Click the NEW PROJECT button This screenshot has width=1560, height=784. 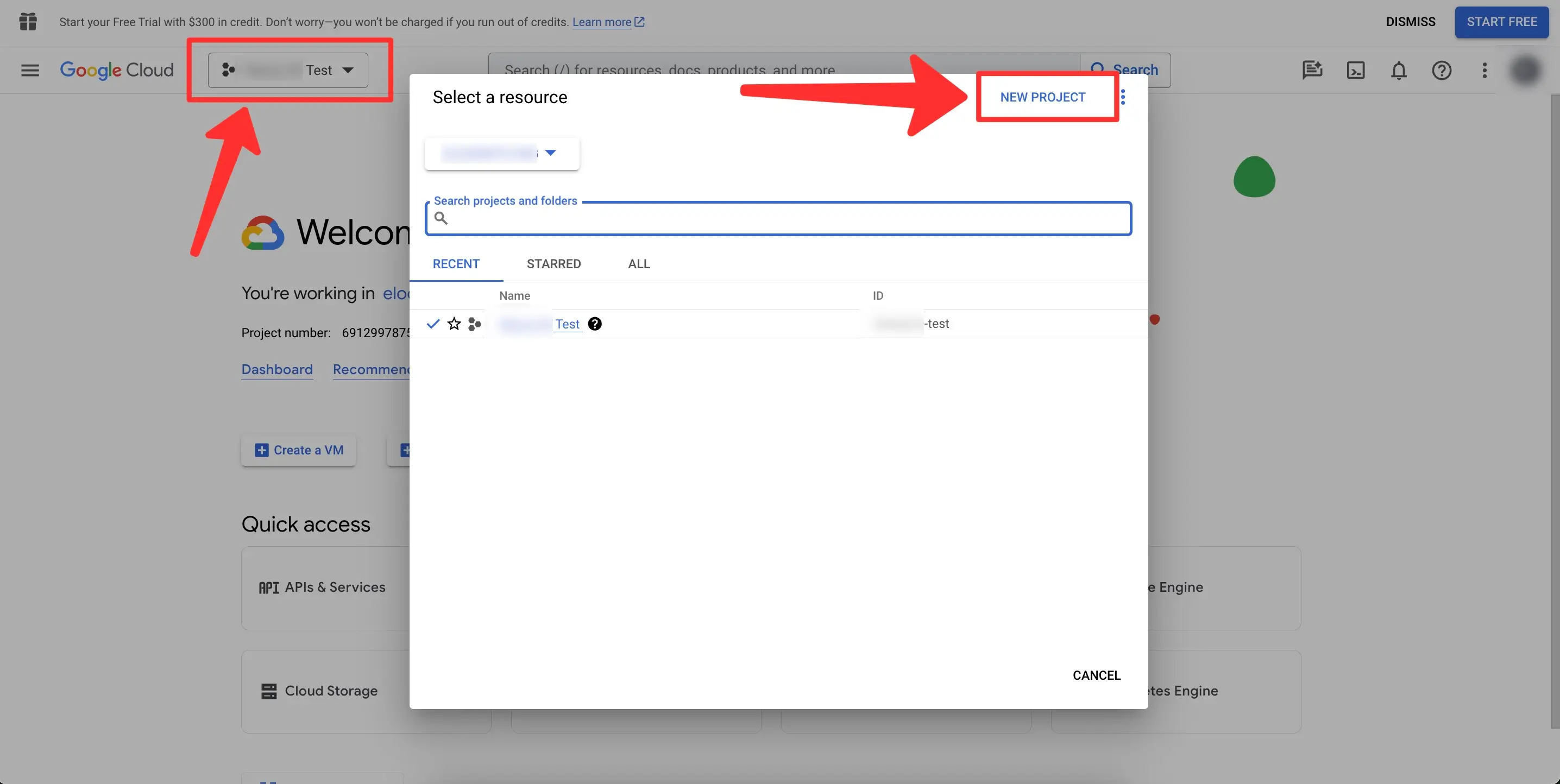[x=1042, y=97]
